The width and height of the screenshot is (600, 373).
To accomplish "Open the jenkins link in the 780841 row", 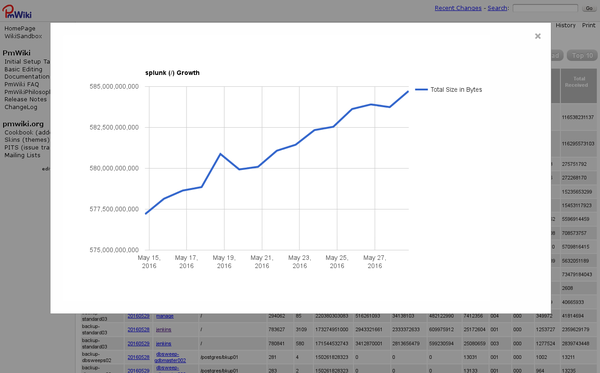I will [163, 344].
